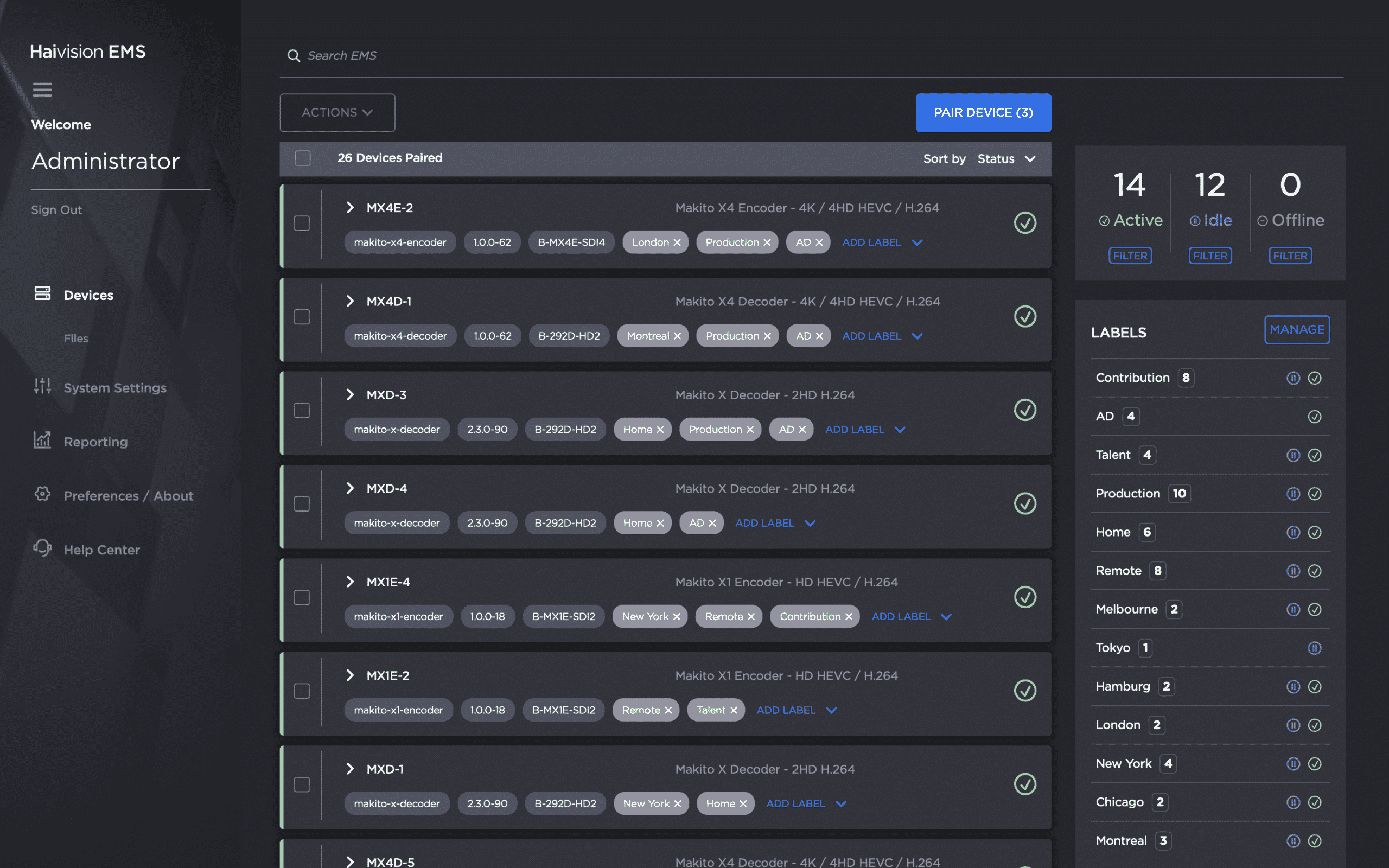The width and height of the screenshot is (1389, 868).
Task: Click the active status icon for MX1E-4
Action: pos(1024,597)
